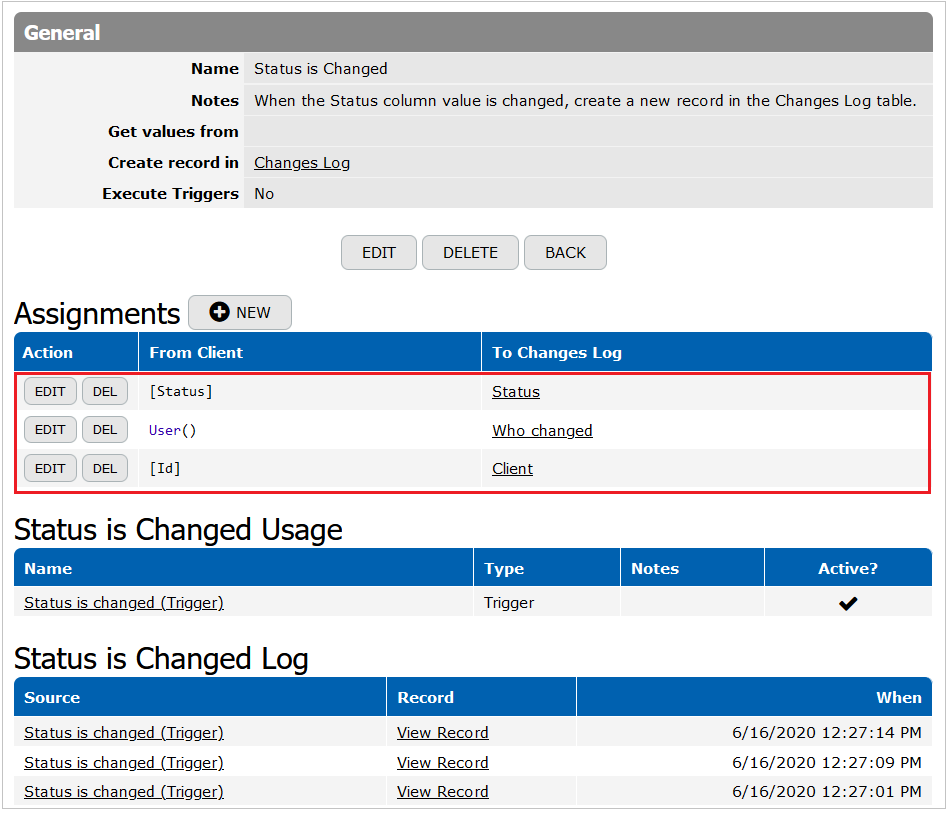Click the Create record in label
The height and width of the screenshot is (814, 949).
click(x=173, y=163)
